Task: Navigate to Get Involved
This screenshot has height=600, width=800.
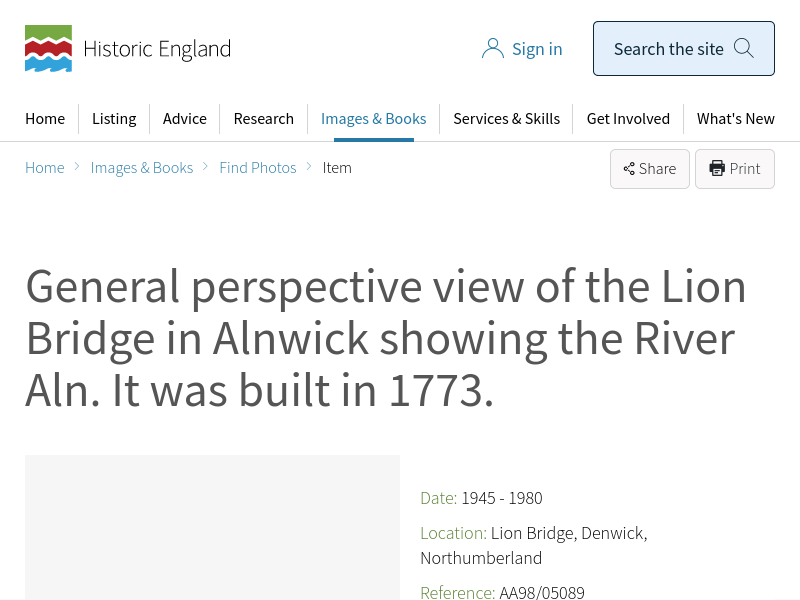Action: tap(628, 118)
